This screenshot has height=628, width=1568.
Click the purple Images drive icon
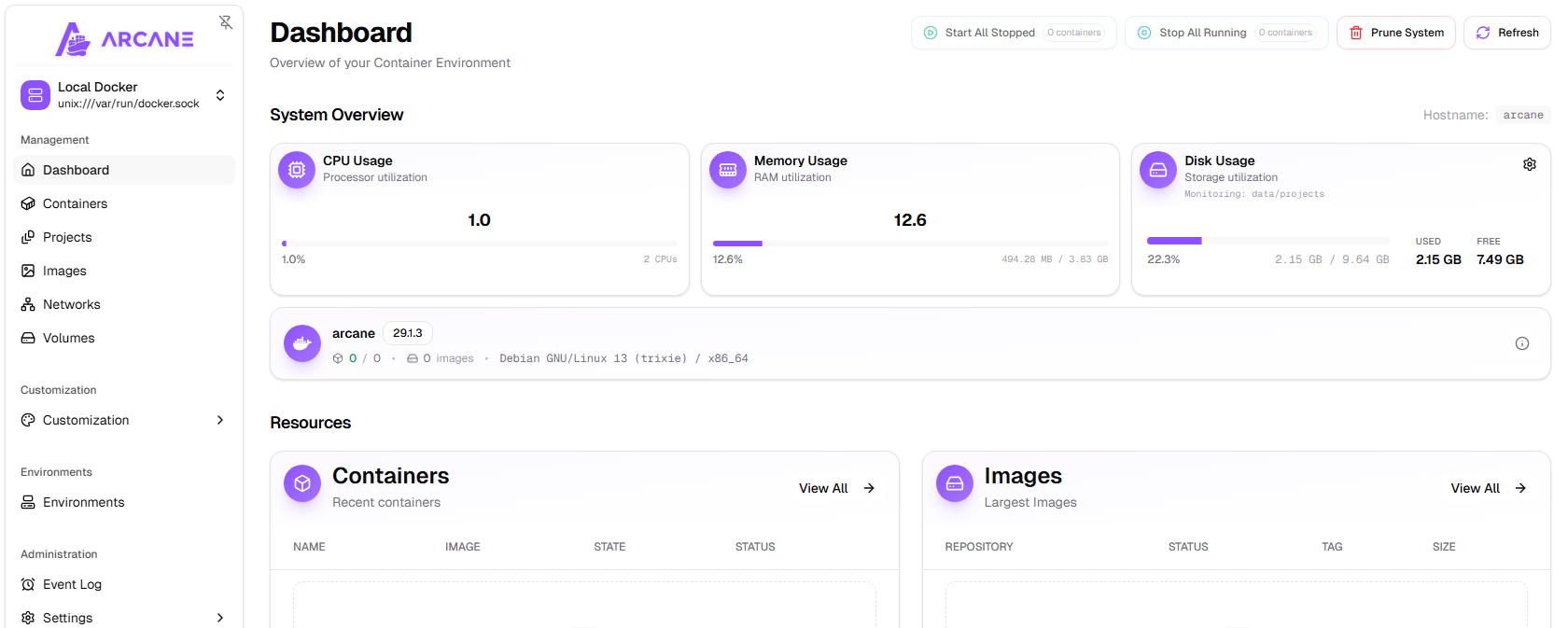click(x=954, y=483)
